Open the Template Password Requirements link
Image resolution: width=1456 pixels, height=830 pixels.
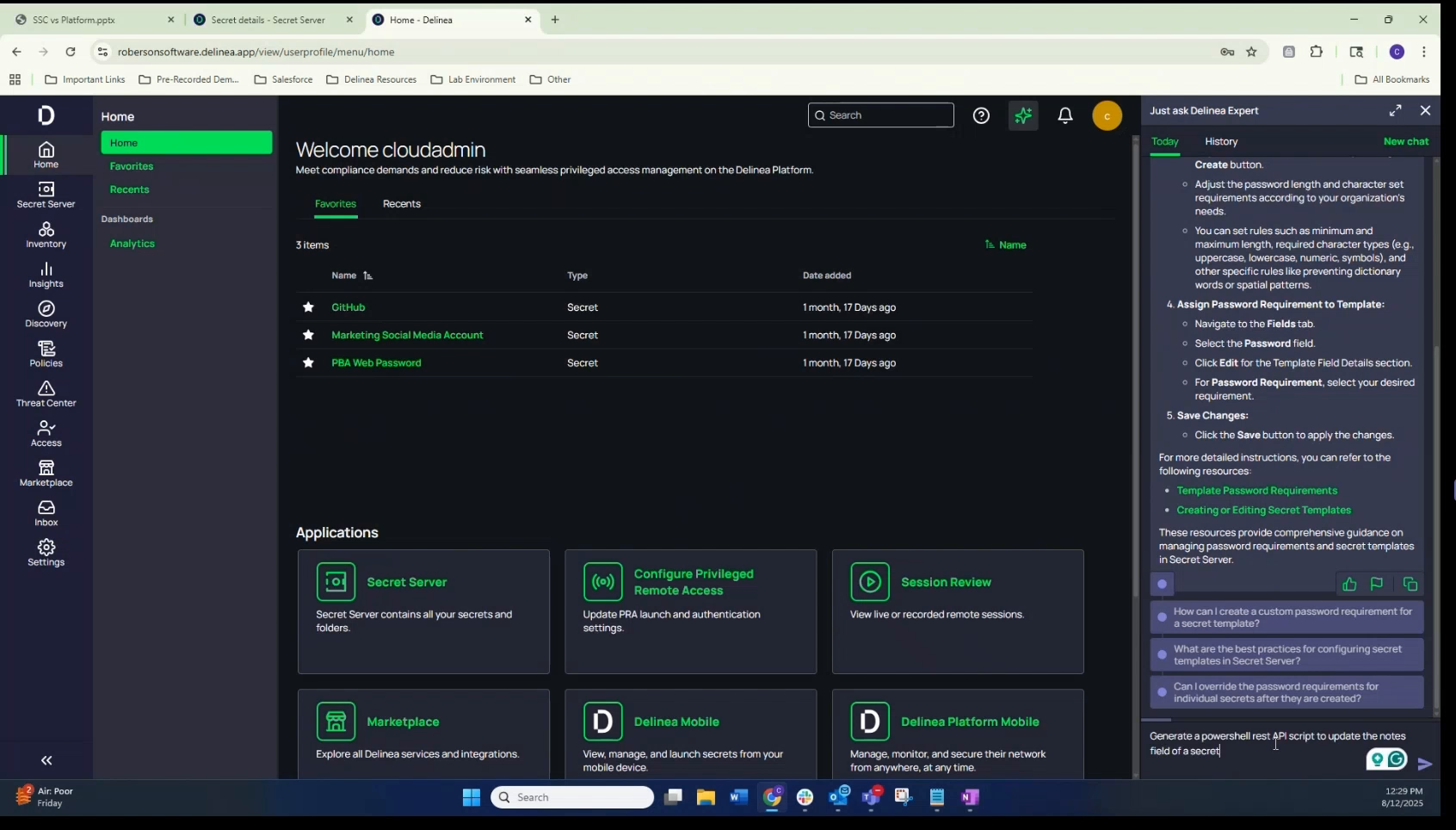(x=1256, y=490)
